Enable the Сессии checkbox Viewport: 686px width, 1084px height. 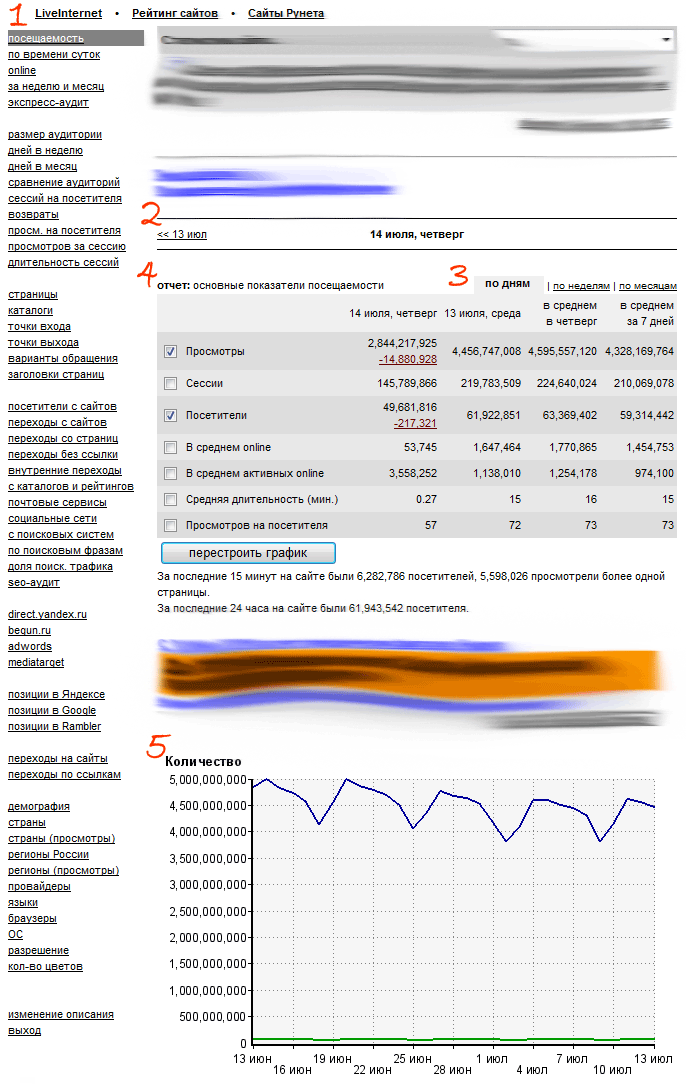170,383
